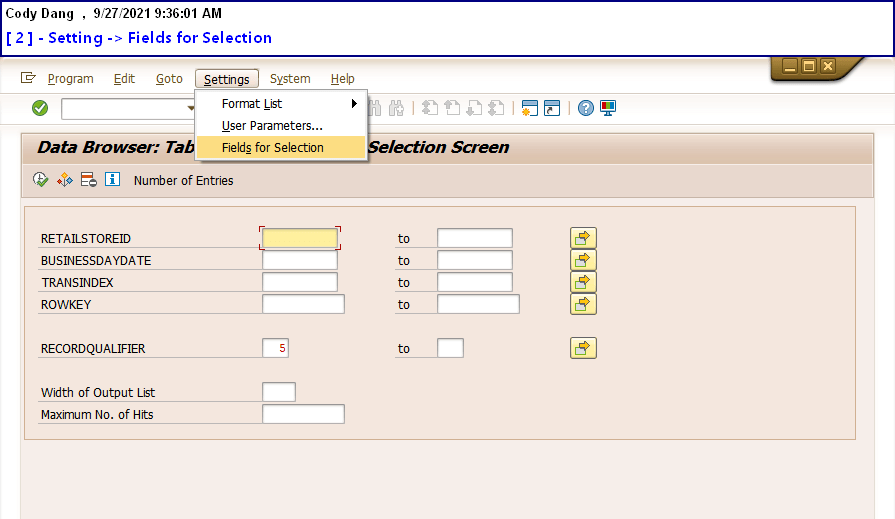Click the BUSINESSDAYDATE from-value field
This screenshot has height=519, width=895.
pyautogui.click(x=300, y=260)
